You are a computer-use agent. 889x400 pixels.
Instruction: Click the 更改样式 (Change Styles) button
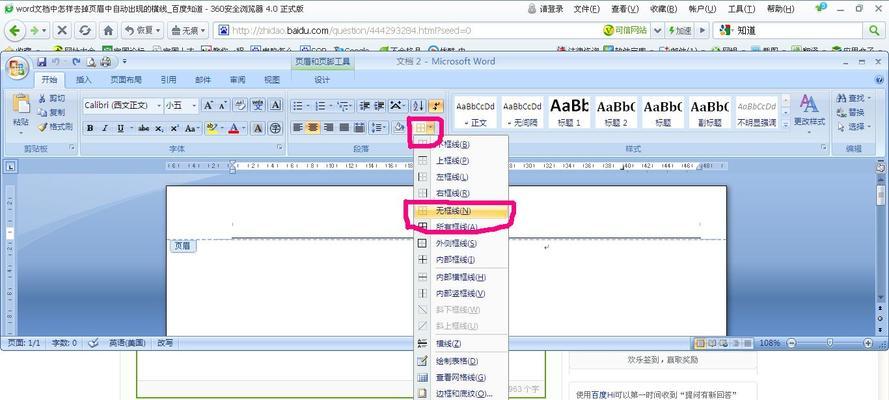coord(809,114)
